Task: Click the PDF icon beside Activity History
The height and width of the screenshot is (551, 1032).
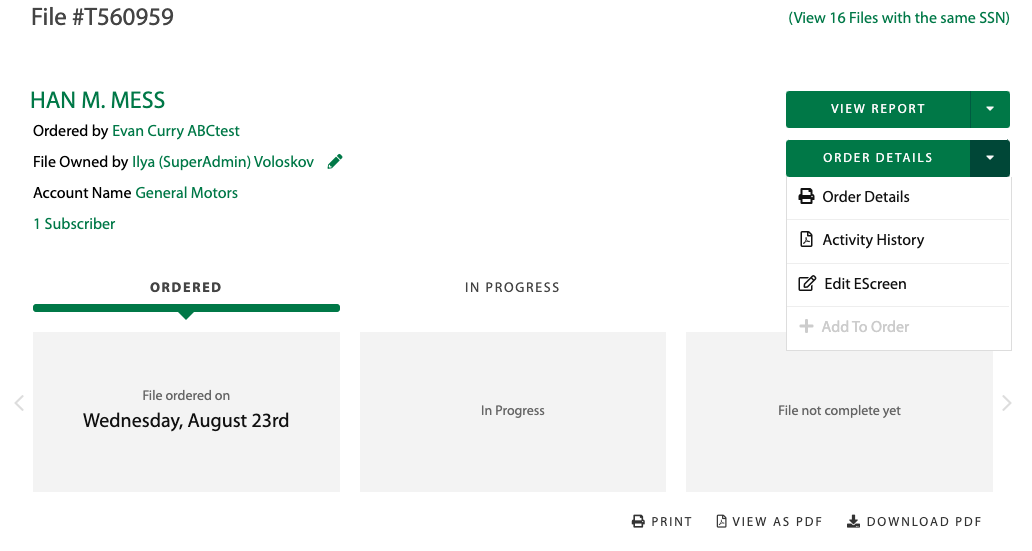Action: 806,240
